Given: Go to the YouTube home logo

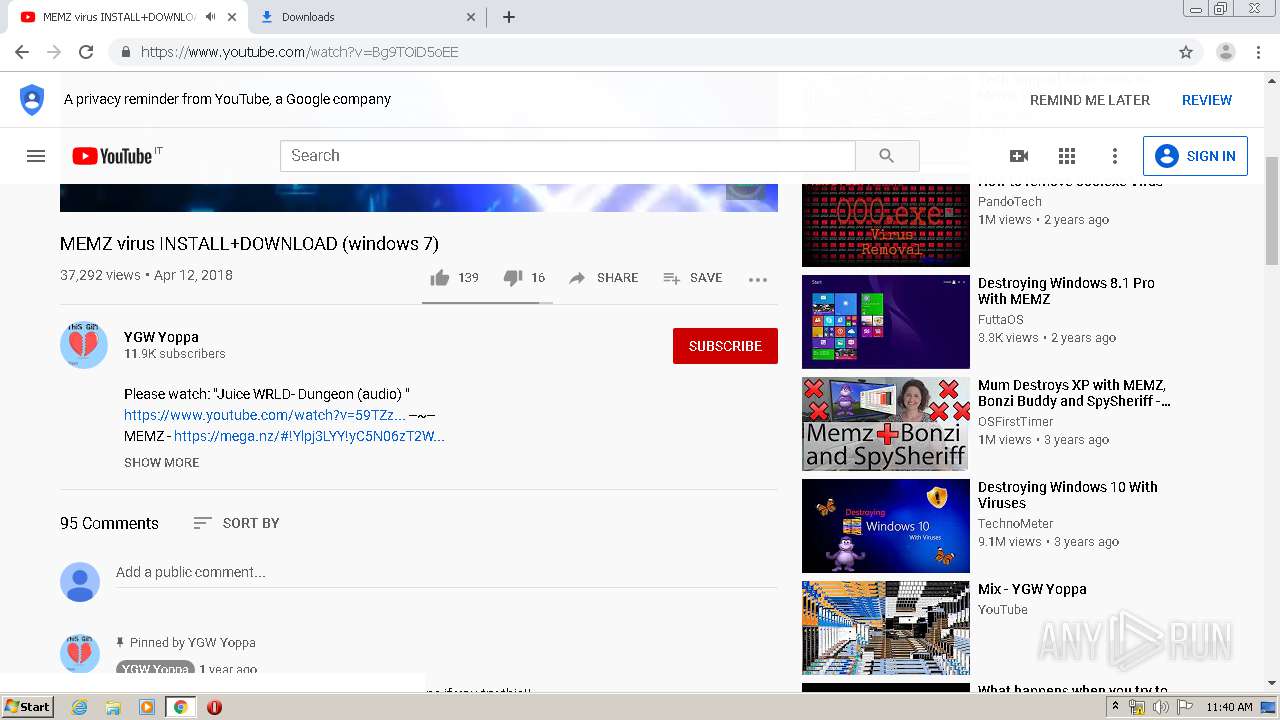Looking at the screenshot, I should tap(111, 156).
